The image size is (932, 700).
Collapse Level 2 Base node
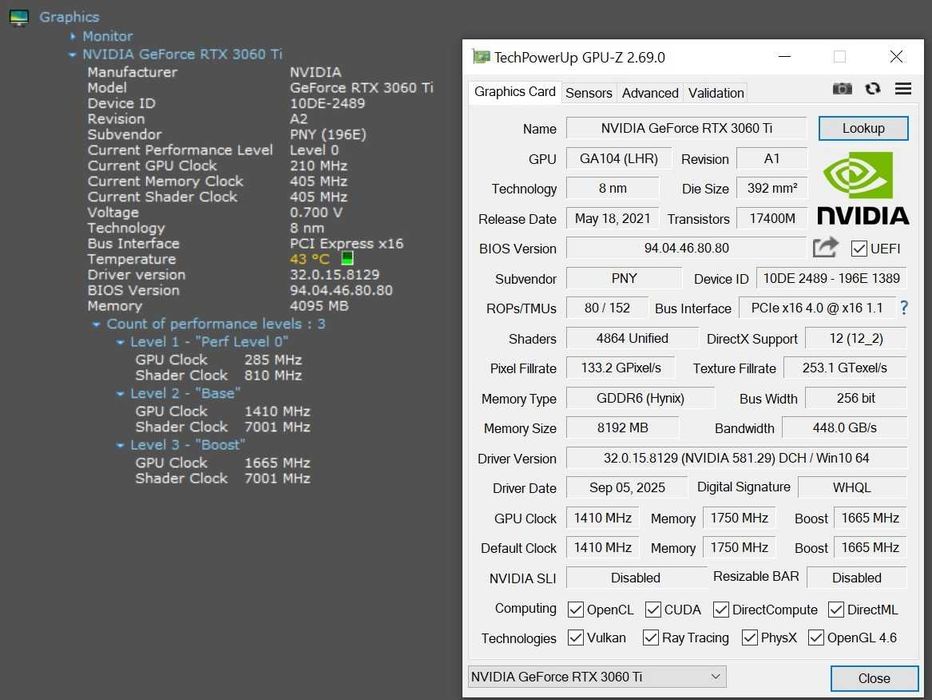point(120,394)
